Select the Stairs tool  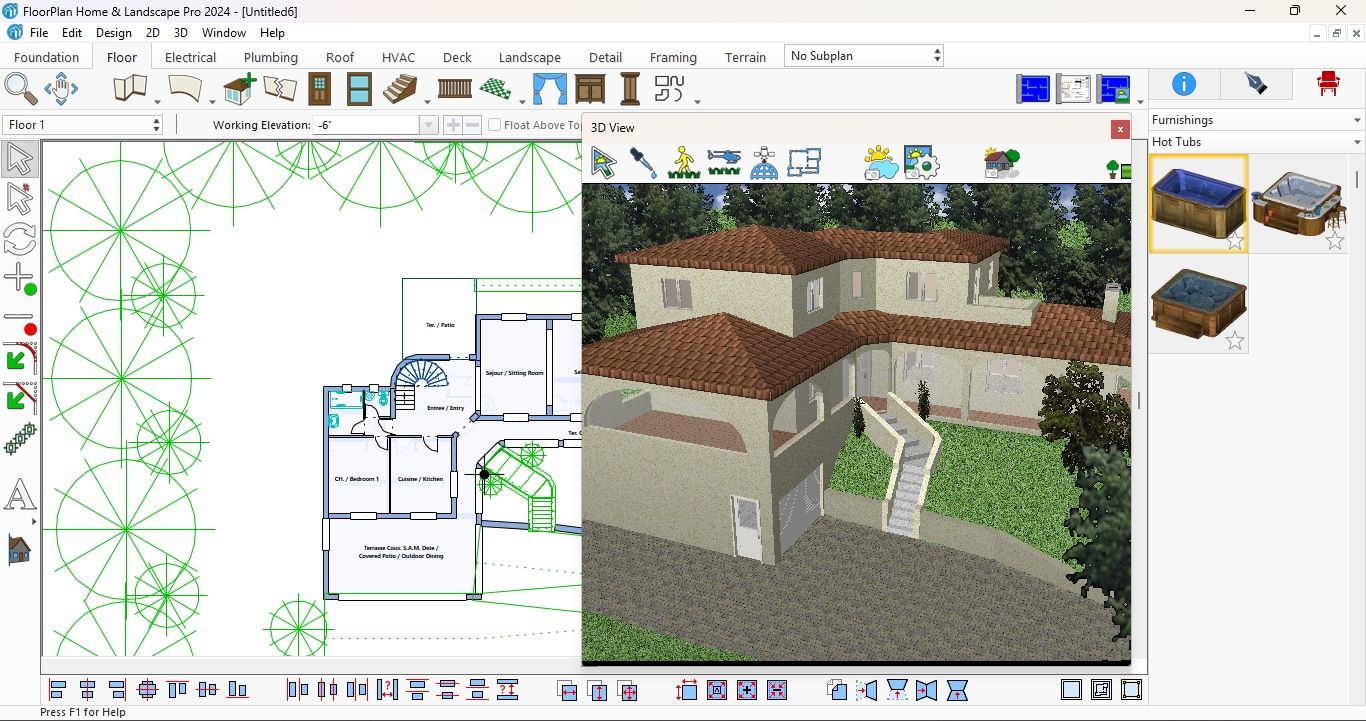[x=400, y=89]
